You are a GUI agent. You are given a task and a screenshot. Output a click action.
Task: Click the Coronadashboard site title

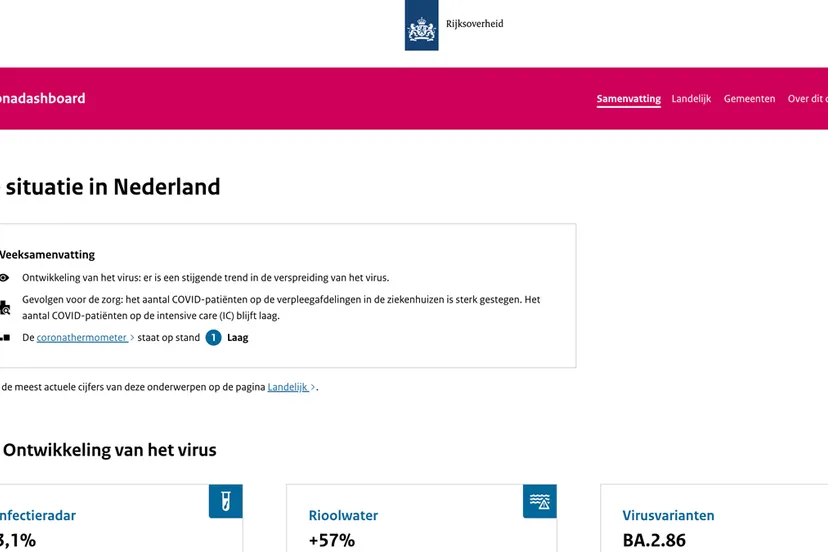click(x=43, y=98)
